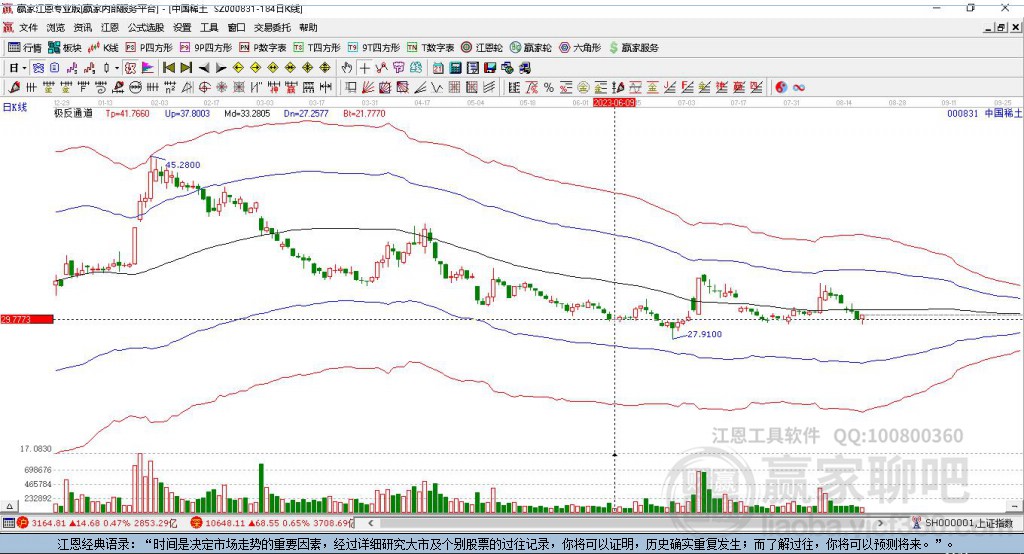This screenshot has width=1024, height=554.
Task: Jump to the first bar icon
Action: click(x=168, y=68)
